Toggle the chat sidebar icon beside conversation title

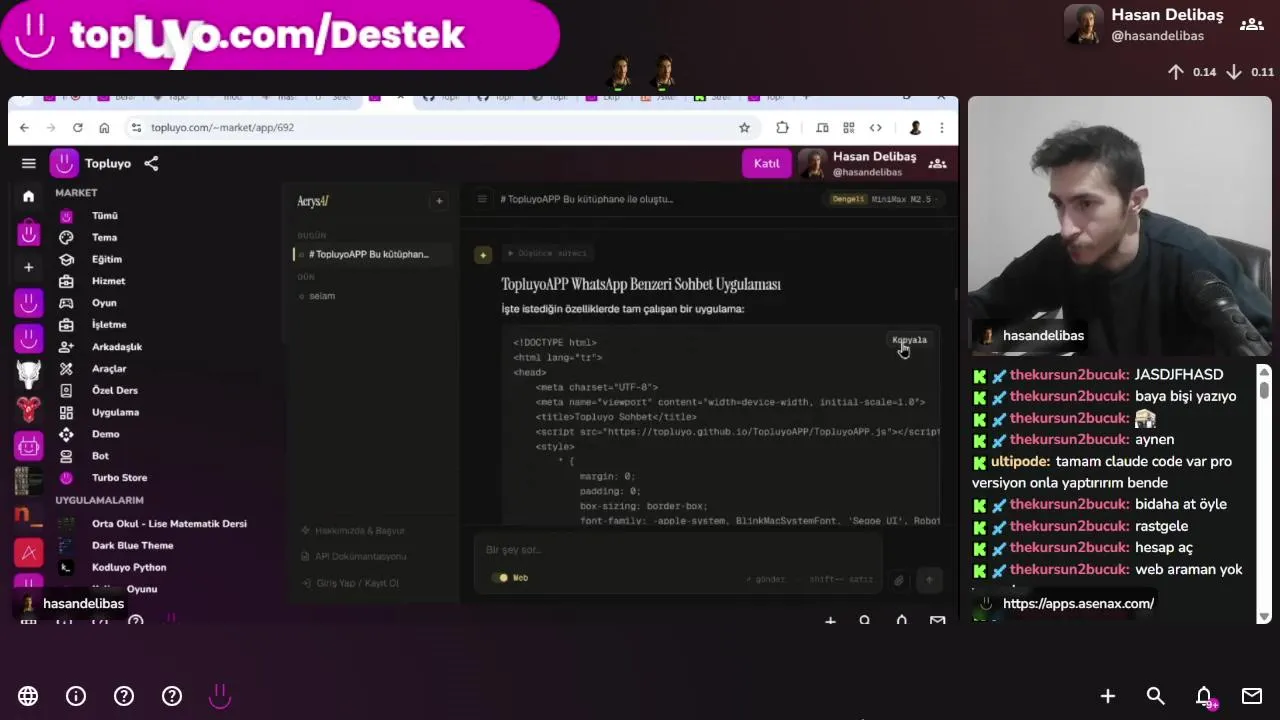pyautogui.click(x=482, y=199)
